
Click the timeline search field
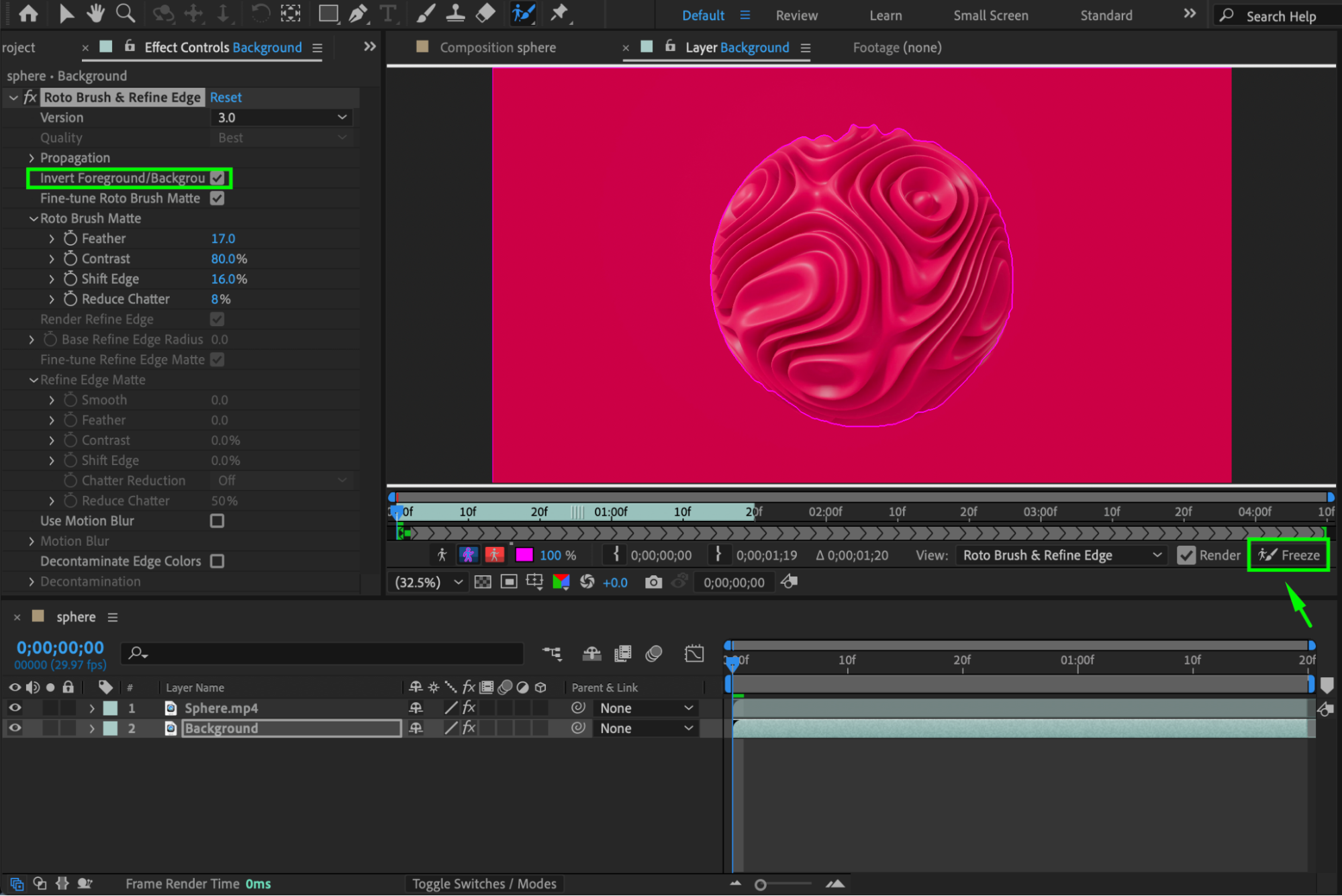(x=322, y=652)
